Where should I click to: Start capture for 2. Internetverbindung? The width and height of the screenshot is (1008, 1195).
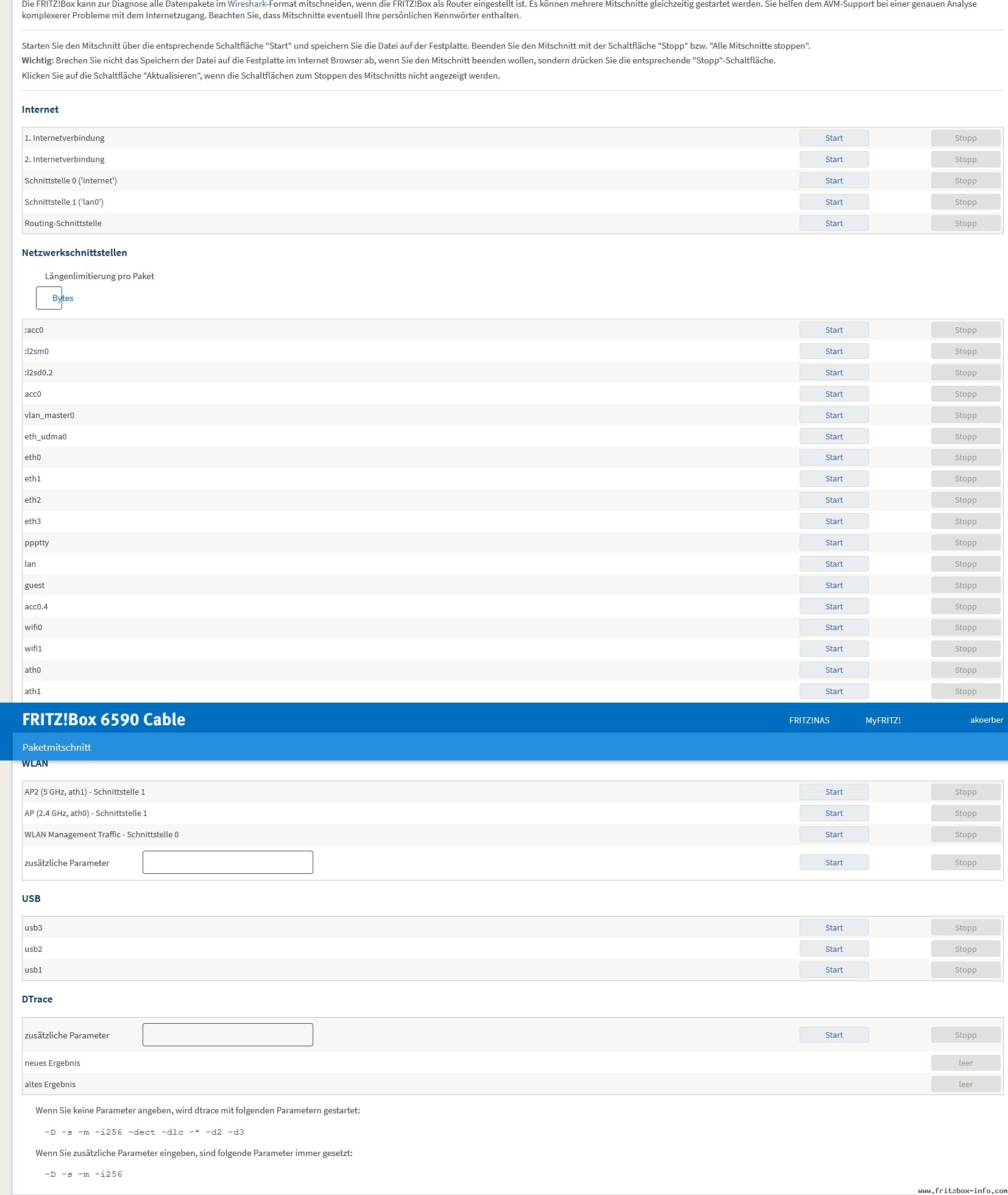point(834,160)
